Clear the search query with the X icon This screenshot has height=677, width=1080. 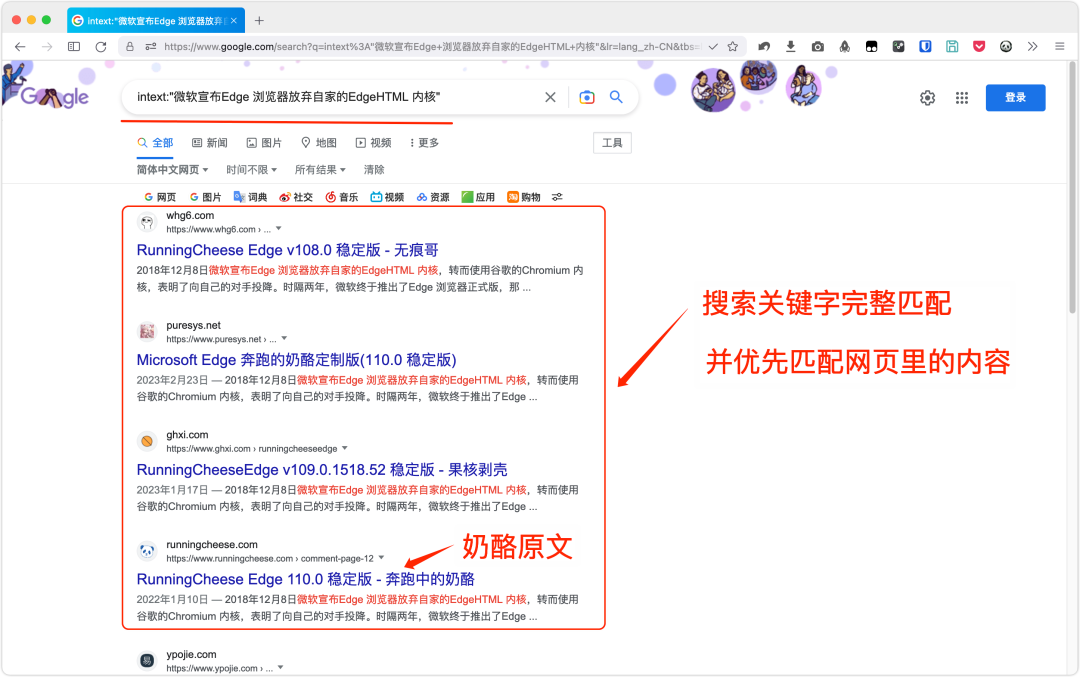click(x=550, y=97)
